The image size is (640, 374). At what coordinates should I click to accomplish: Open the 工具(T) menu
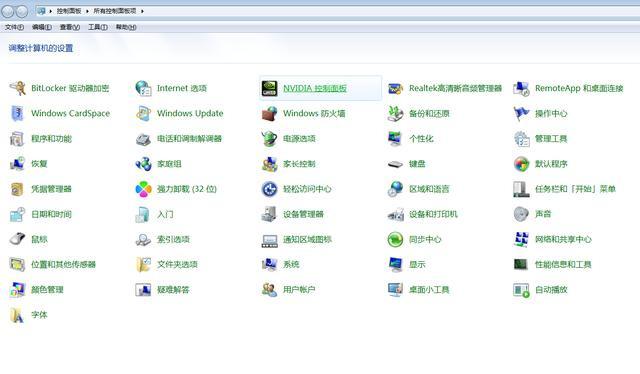click(x=98, y=27)
